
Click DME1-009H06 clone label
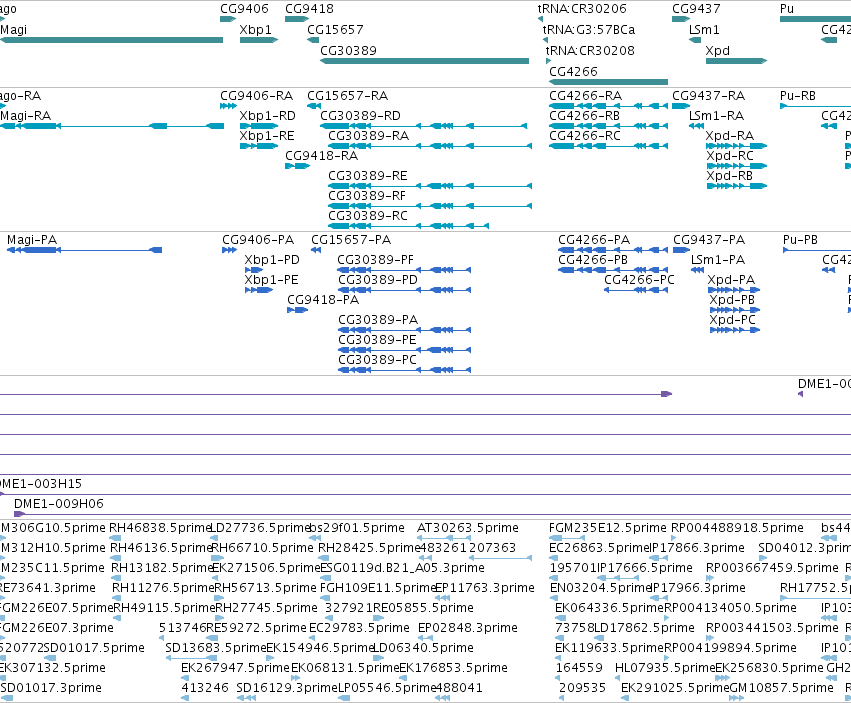click(59, 504)
